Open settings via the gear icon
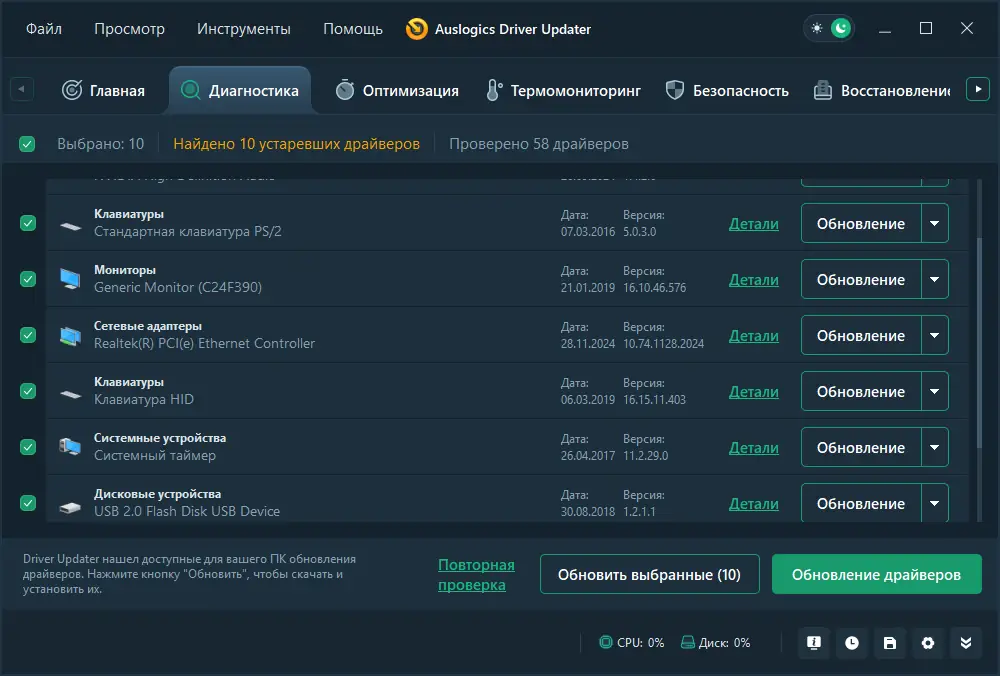The image size is (1000, 676). (928, 643)
